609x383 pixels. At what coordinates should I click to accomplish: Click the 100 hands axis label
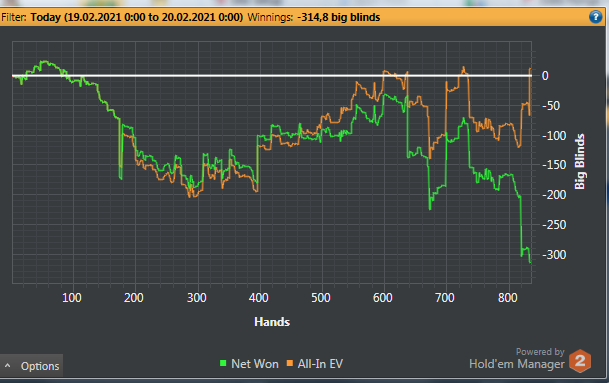(x=72, y=298)
